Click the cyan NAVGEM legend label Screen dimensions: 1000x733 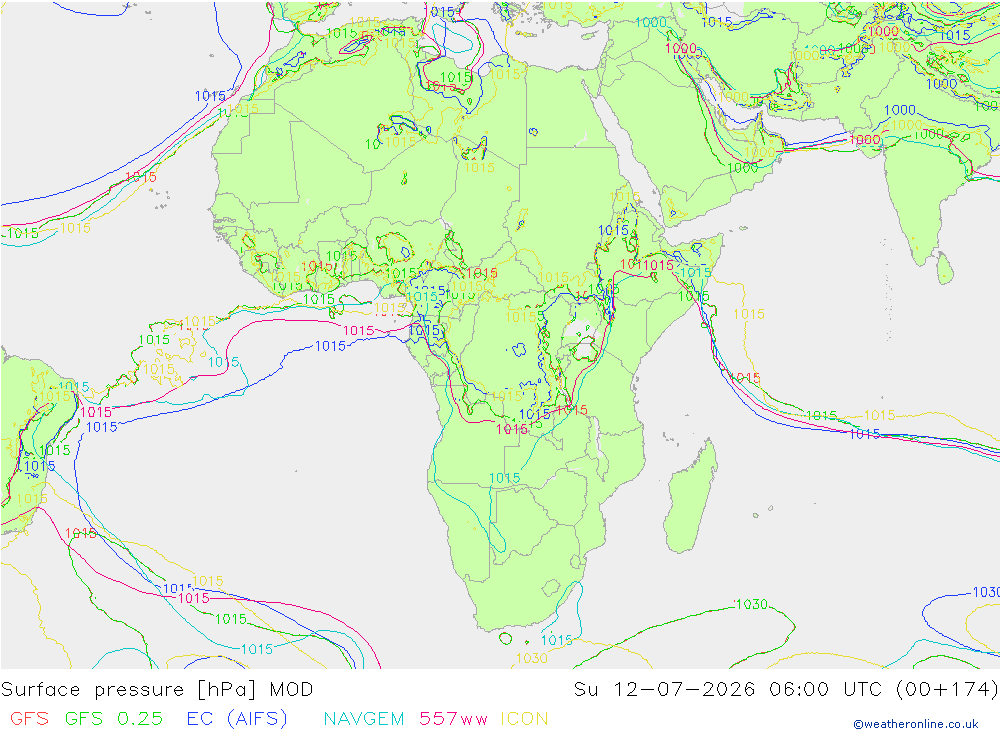tap(364, 718)
